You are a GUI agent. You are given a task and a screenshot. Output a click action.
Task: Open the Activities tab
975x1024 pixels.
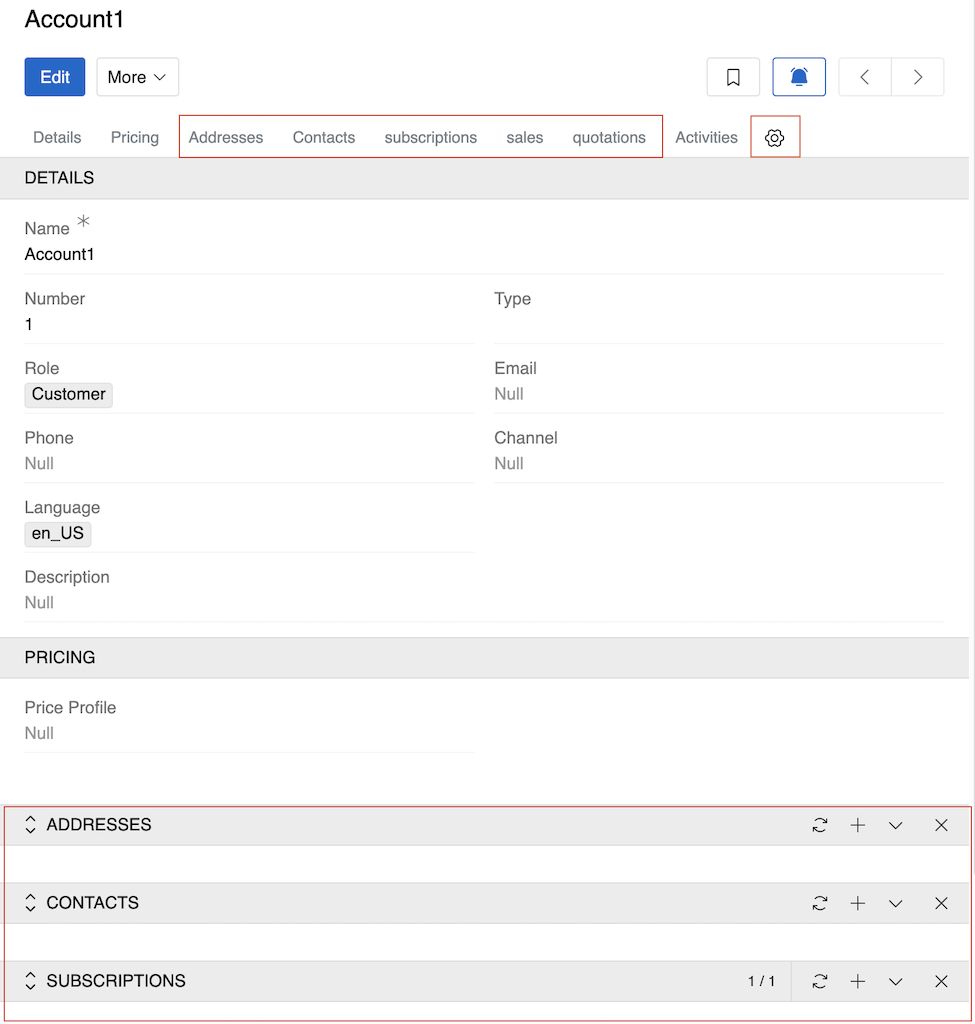coord(706,137)
